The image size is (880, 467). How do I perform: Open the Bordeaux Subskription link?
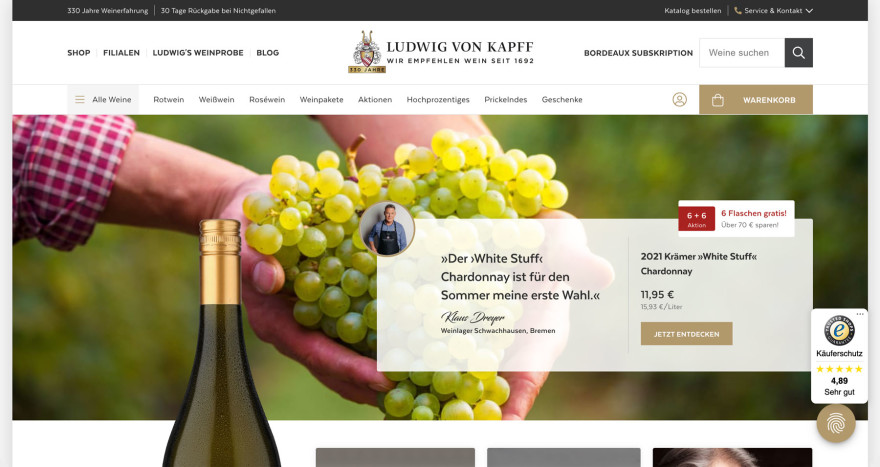(638, 53)
